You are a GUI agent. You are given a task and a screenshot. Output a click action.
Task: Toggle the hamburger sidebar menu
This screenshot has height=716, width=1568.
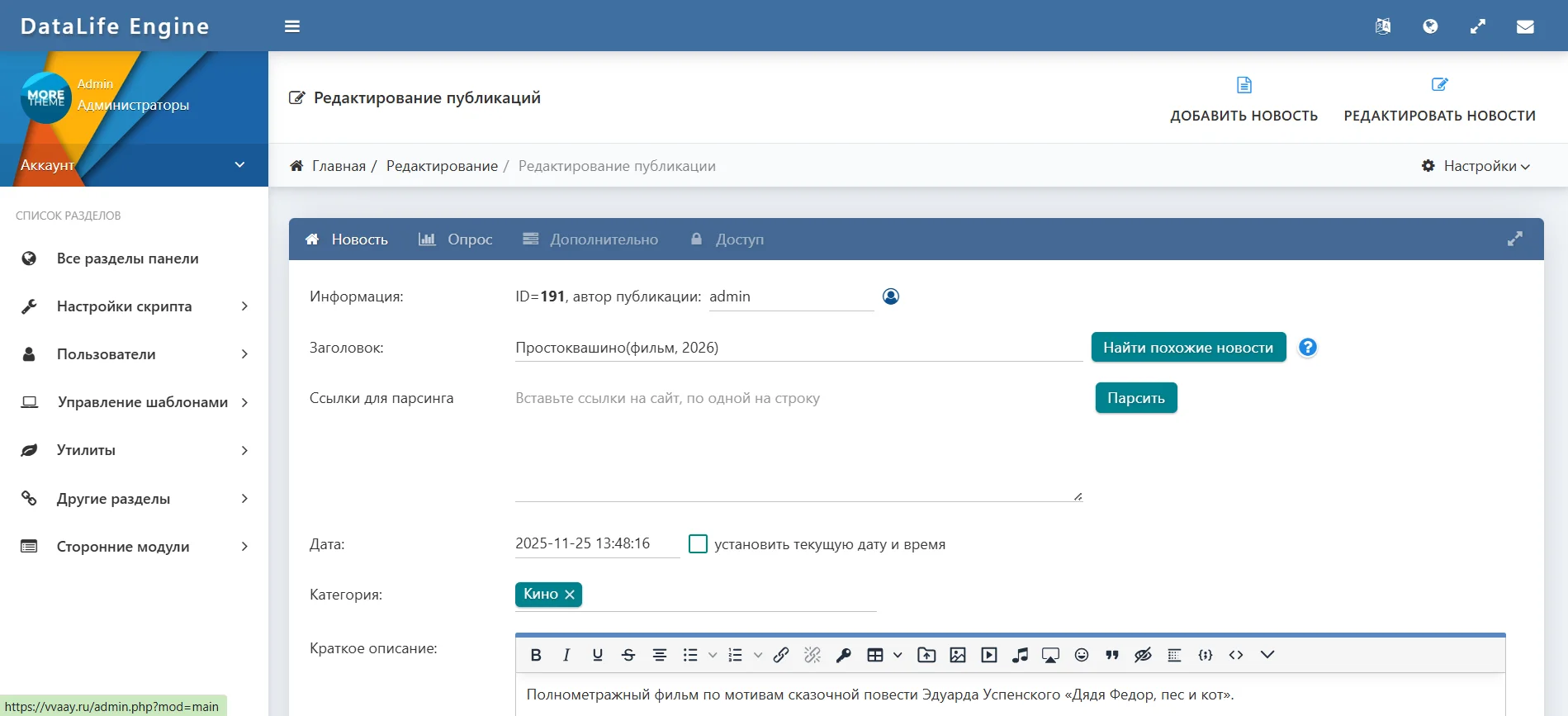pos(292,26)
